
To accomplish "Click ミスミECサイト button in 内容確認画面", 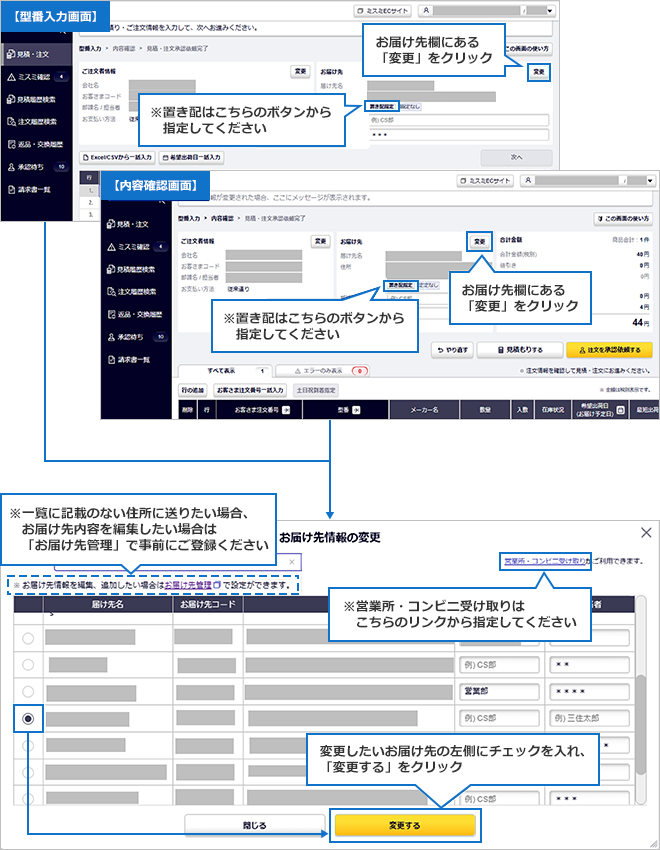I will click(485, 181).
